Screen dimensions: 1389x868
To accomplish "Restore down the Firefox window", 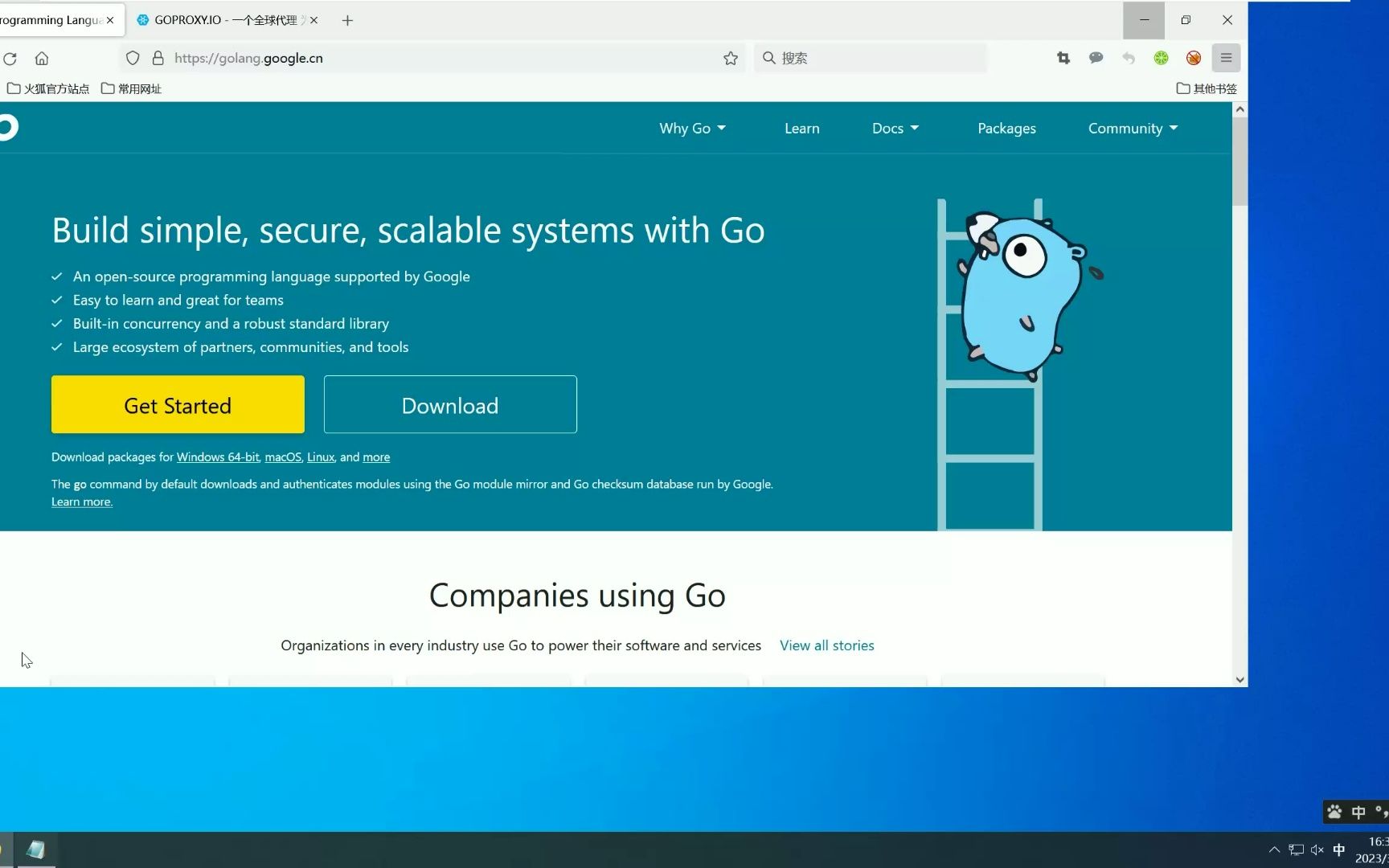I will [x=1186, y=20].
